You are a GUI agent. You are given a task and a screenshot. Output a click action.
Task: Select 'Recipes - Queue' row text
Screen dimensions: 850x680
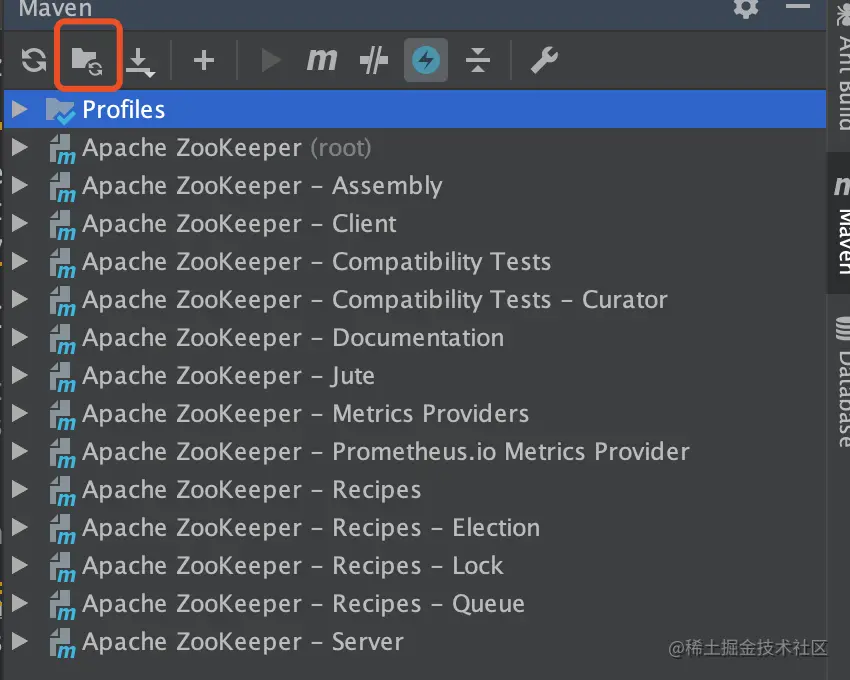click(304, 604)
